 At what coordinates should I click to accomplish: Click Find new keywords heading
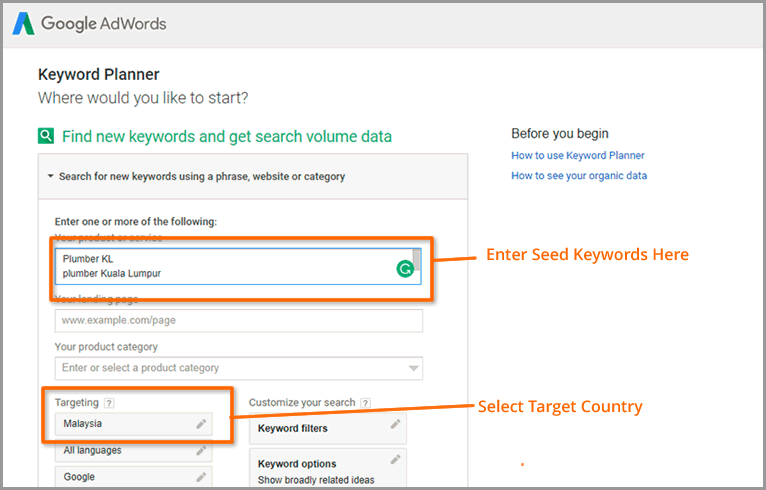pyautogui.click(x=227, y=136)
